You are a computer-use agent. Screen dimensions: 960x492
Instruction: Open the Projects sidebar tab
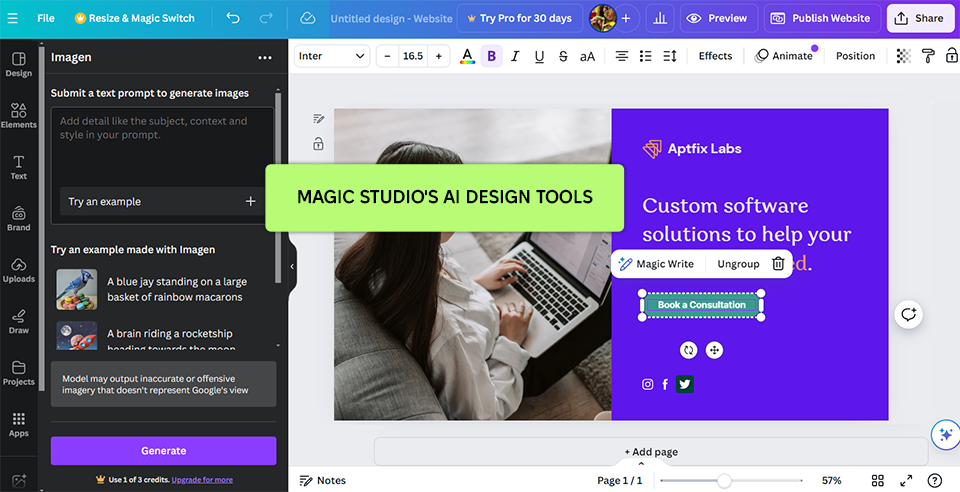[x=18, y=373]
